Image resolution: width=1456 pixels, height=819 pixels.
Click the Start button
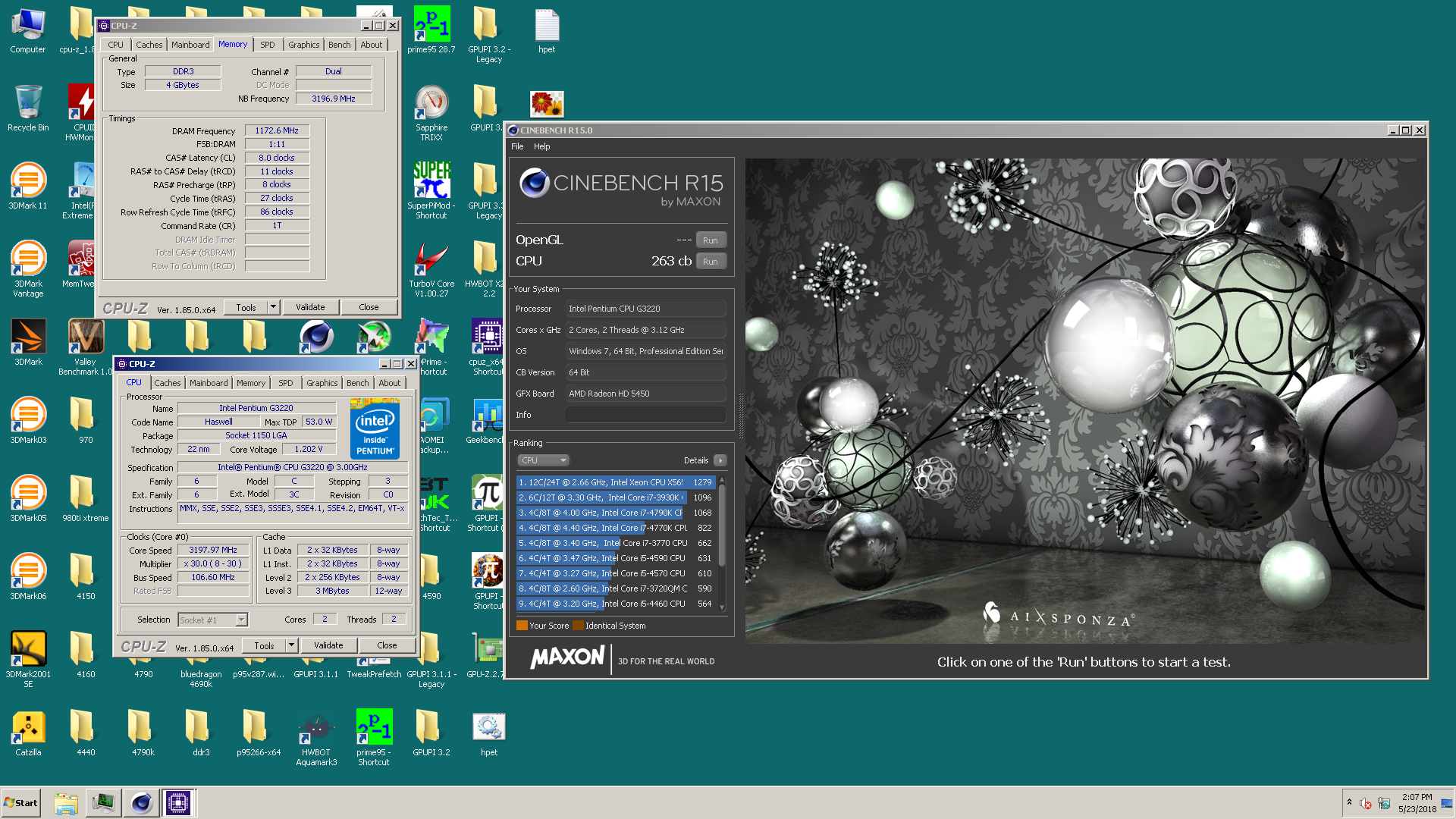[x=20, y=802]
